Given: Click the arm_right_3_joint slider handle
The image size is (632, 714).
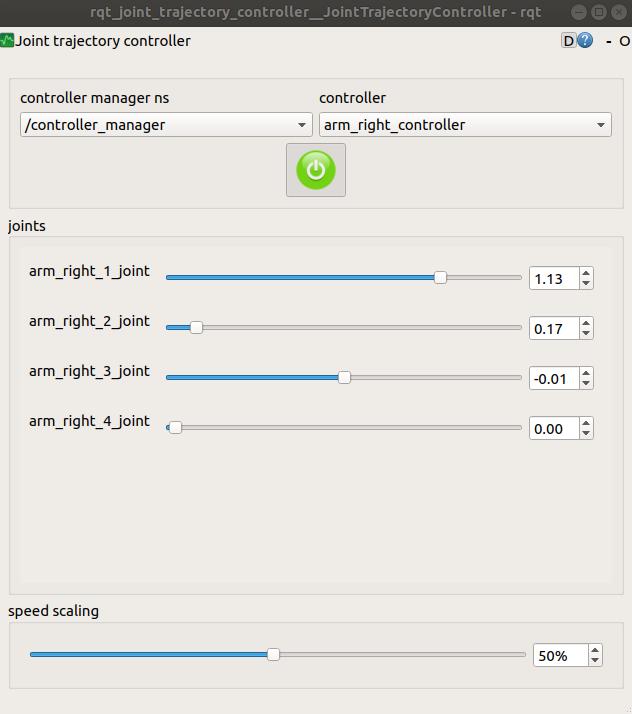Looking at the screenshot, I should 345,377.
